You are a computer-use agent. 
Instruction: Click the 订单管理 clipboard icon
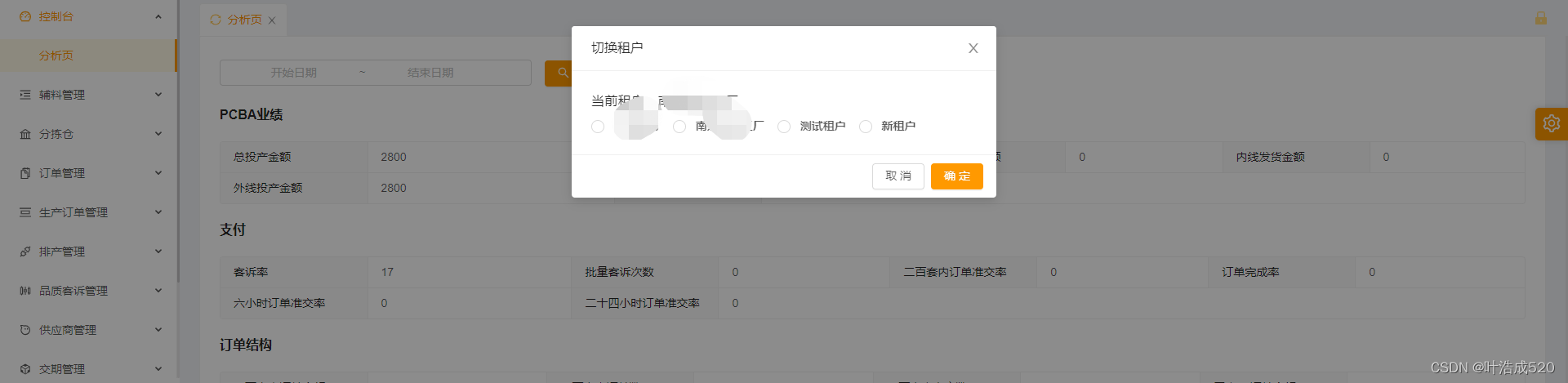(25, 173)
